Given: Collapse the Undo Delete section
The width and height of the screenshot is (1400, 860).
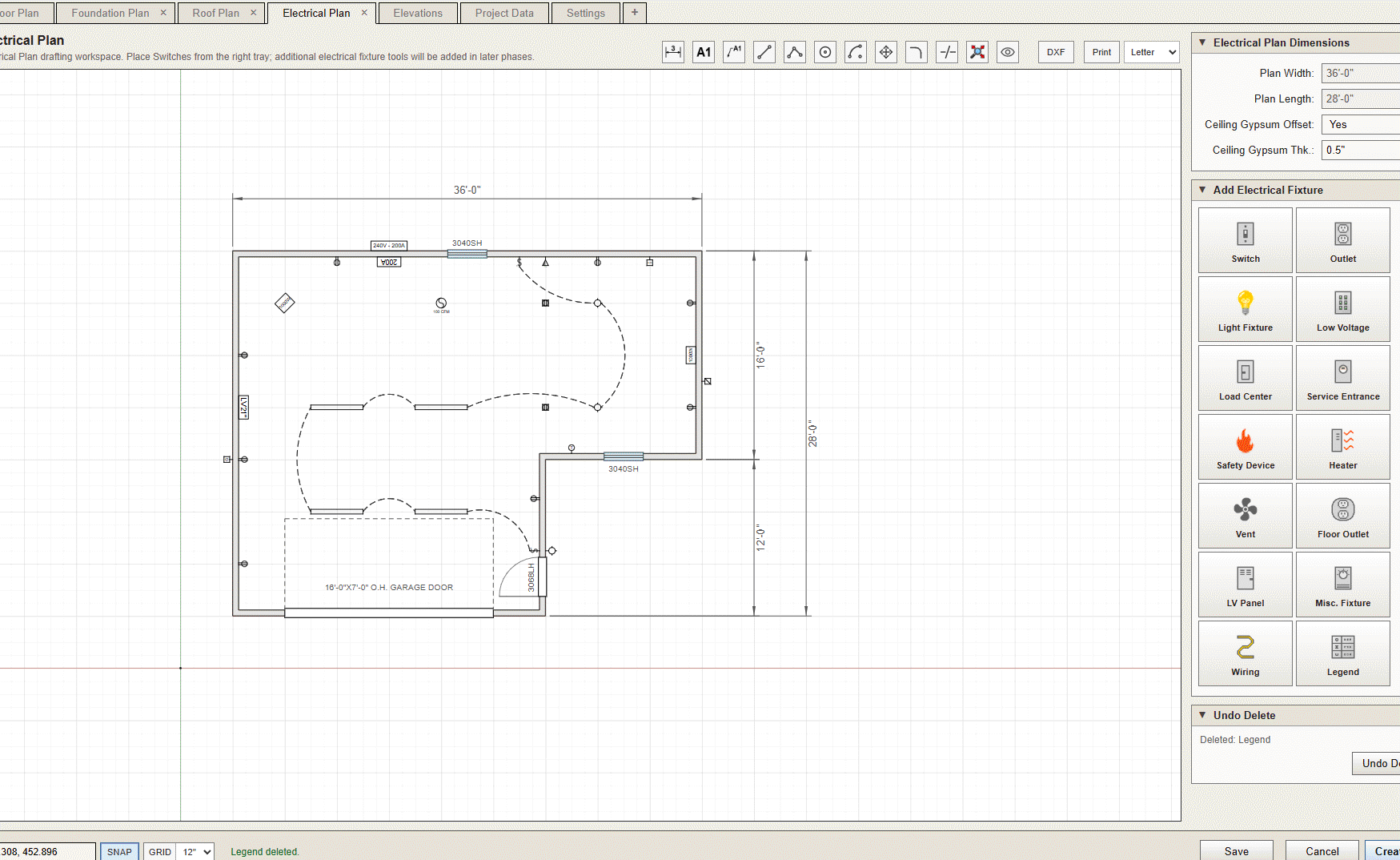Looking at the screenshot, I should tap(1202, 715).
